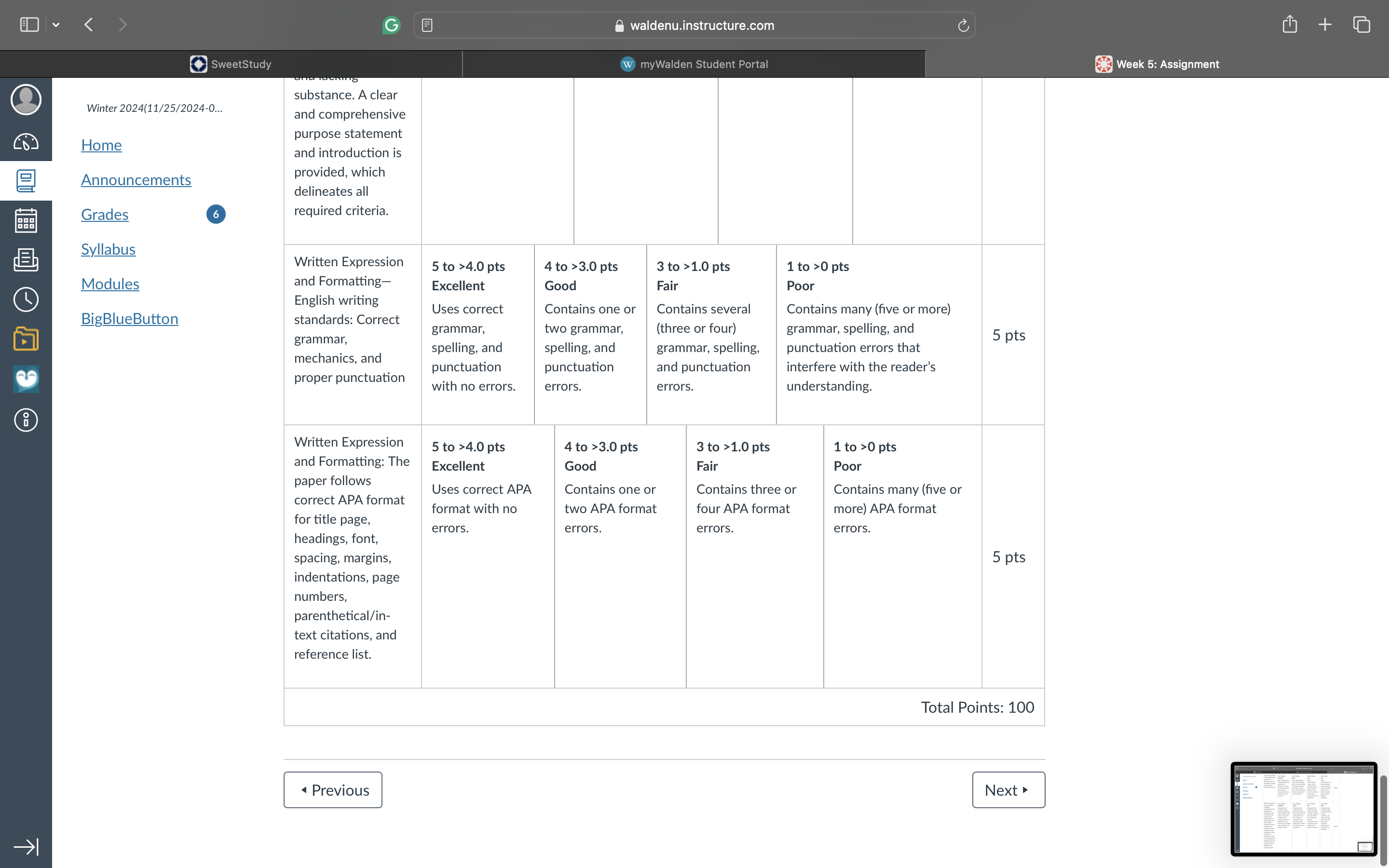Image resolution: width=1389 pixels, height=868 pixels.
Task: Open the floating screenshot thumbnail preview
Action: 1304,809
